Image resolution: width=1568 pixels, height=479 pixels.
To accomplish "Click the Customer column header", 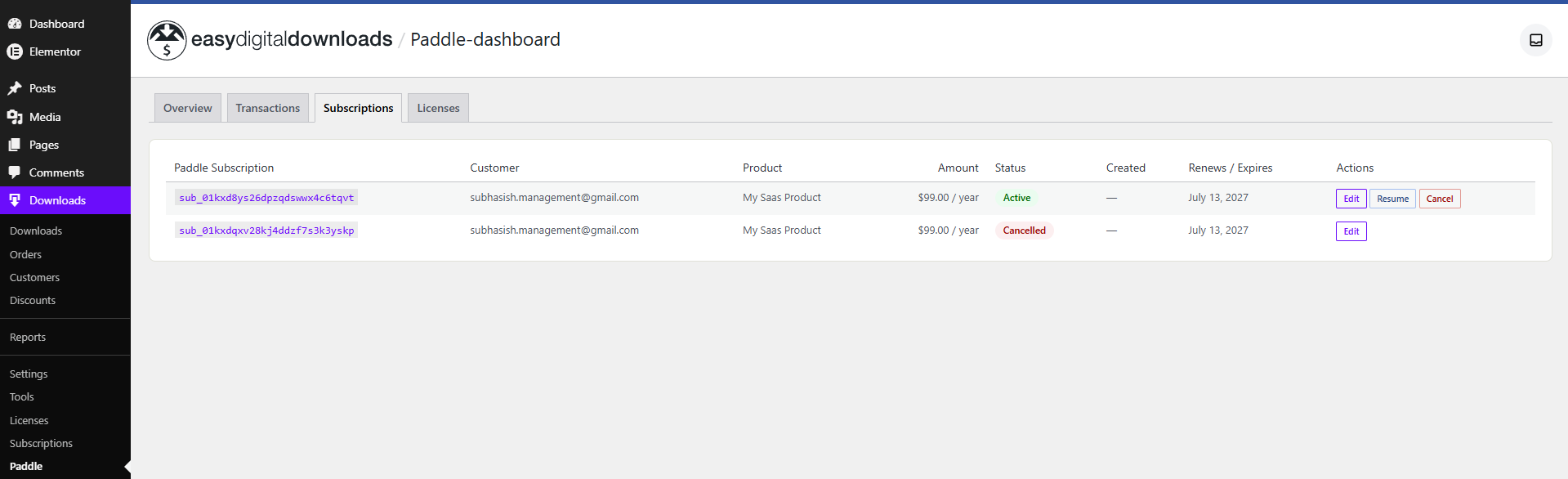I will [494, 168].
